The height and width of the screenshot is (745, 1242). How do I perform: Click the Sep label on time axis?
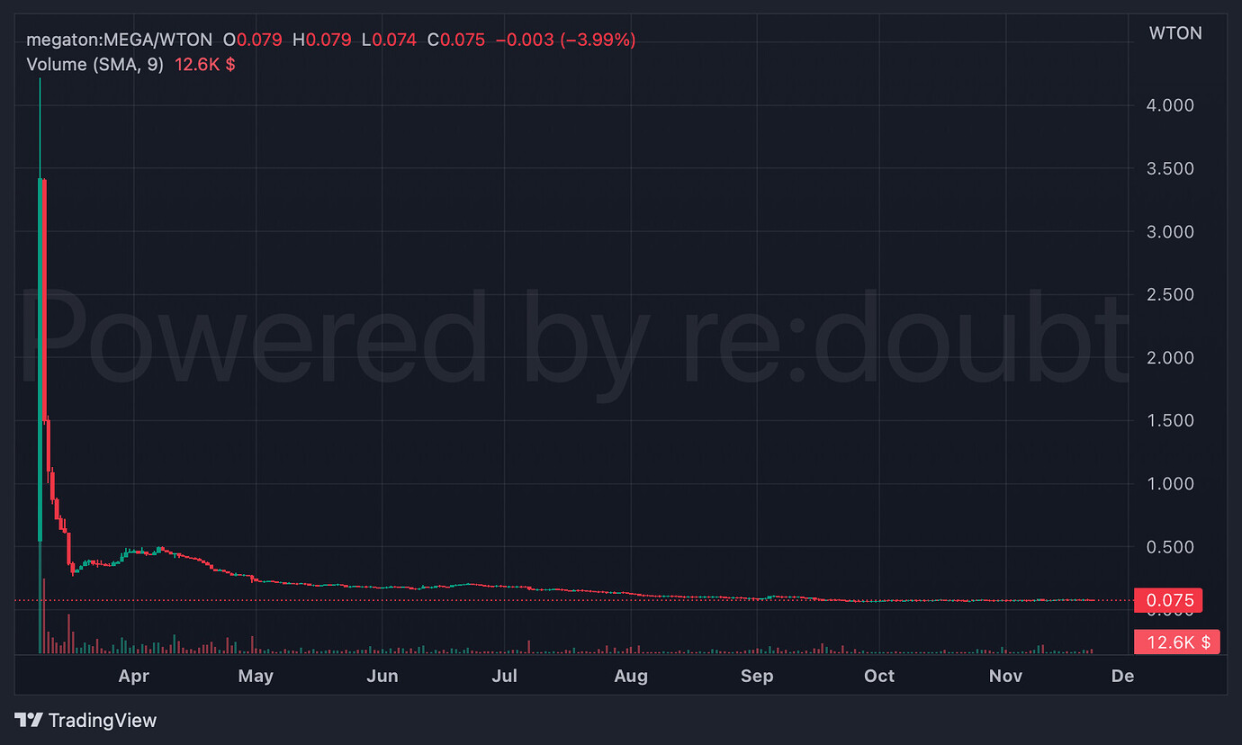[x=757, y=676]
